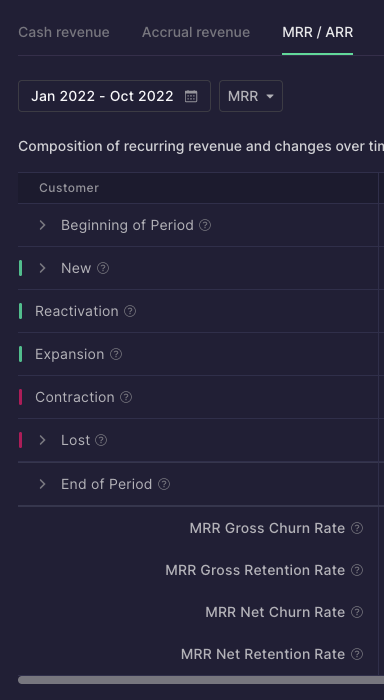Open the New row help tooltip icon
The width and height of the screenshot is (384, 700).
pos(103,268)
